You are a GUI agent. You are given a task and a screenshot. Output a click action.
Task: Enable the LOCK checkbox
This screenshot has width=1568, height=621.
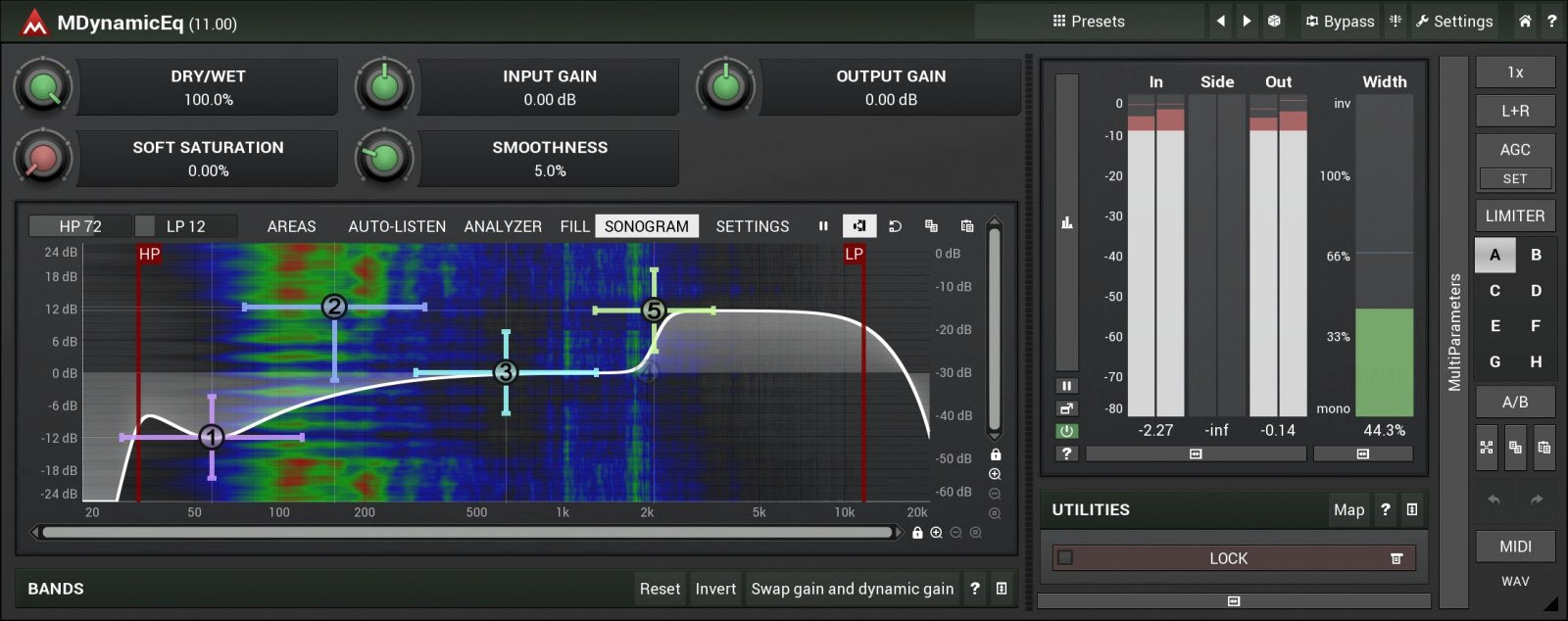pyautogui.click(x=1065, y=558)
